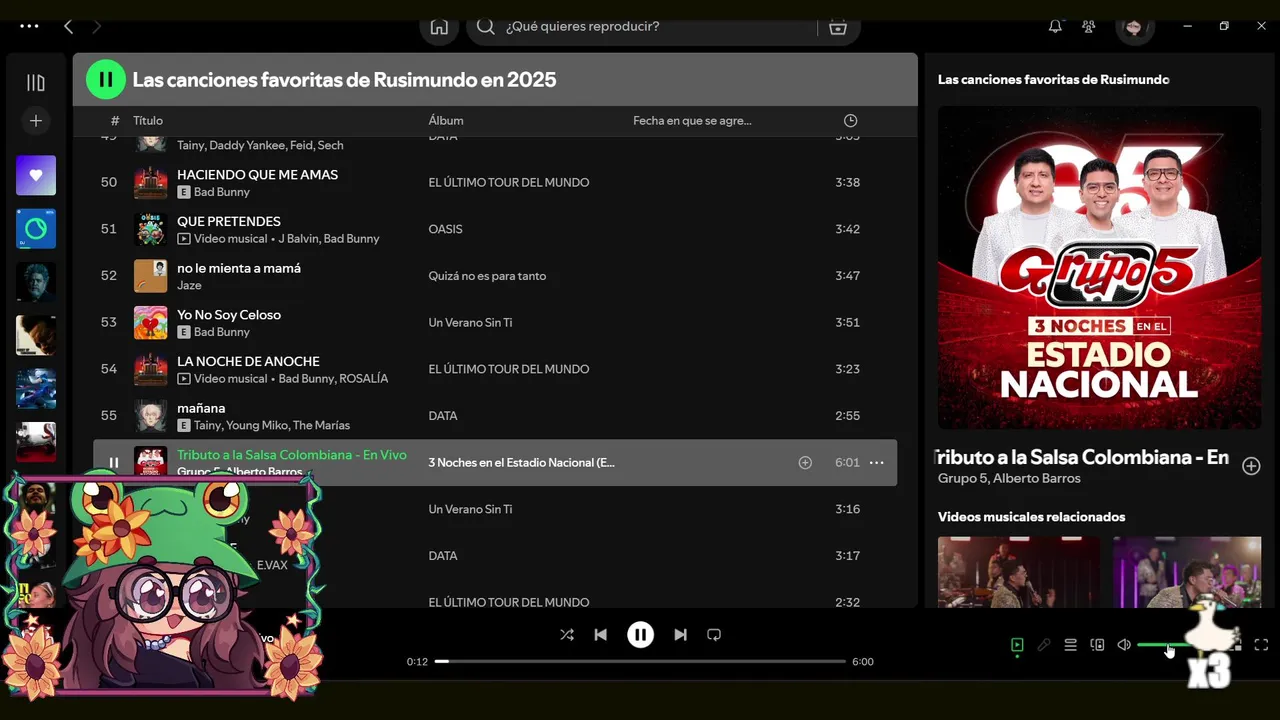
Task: Open the friends activity icon
Action: click(x=1089, y=27)
